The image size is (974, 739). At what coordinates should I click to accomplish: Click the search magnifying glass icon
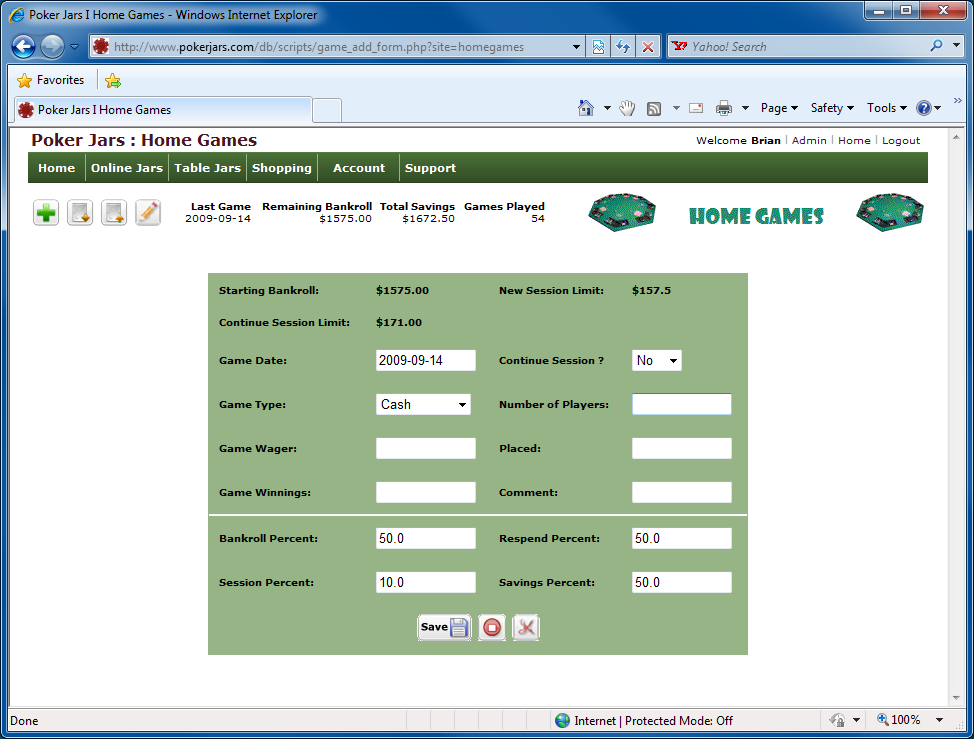tap(936, 46)
